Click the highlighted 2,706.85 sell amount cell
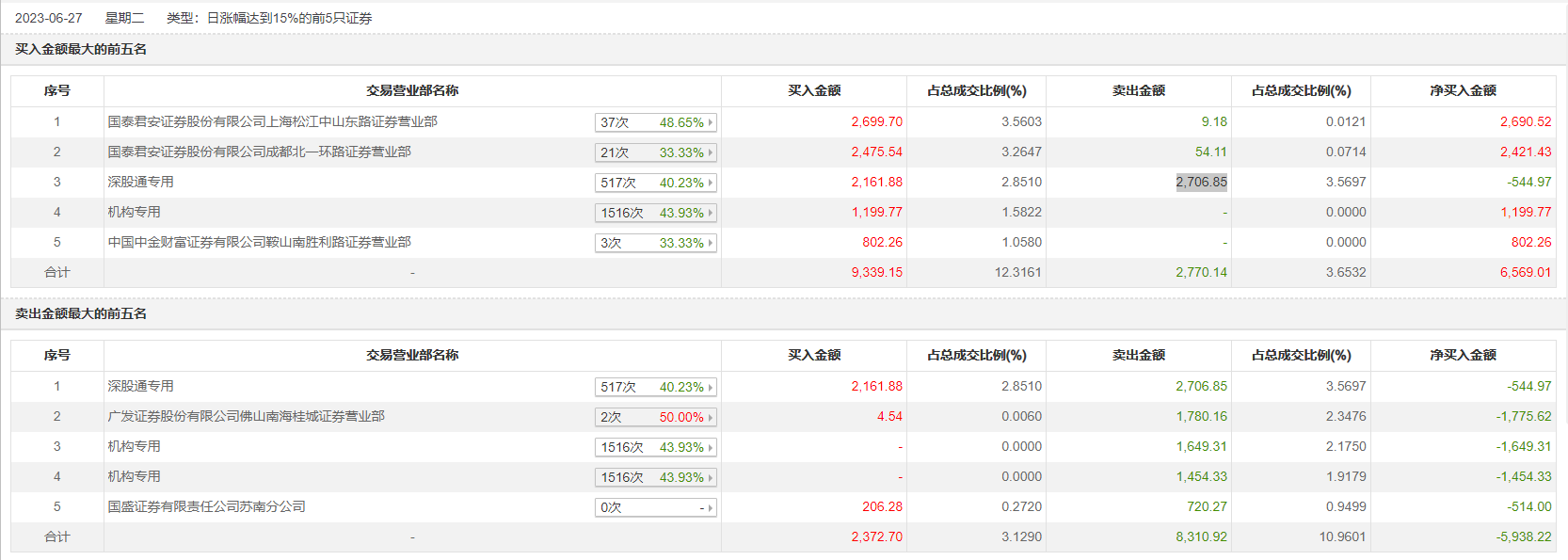 1201,182
